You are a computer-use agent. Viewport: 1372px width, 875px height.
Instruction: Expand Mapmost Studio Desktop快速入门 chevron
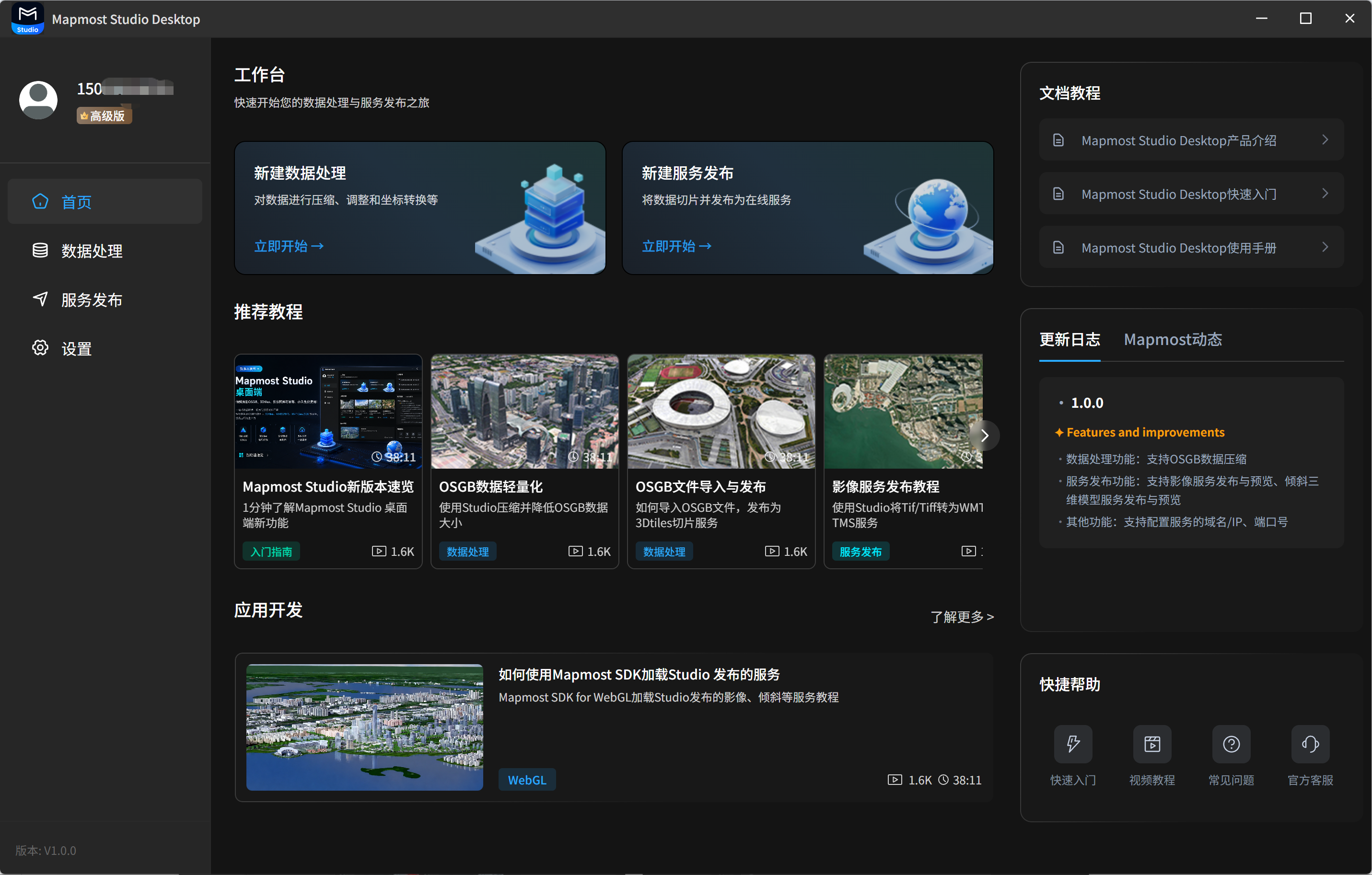click(x=1325, y=194)
